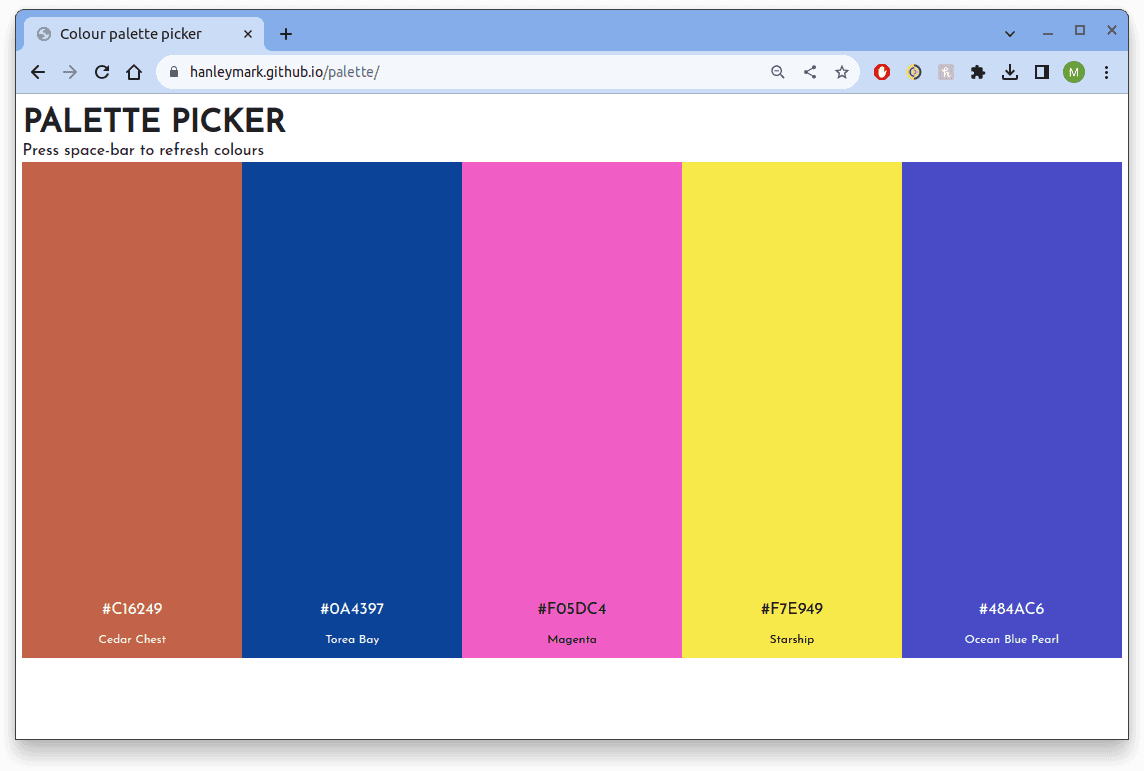The width and height of the screenshot is (1144, 771).
Task: Show browser downloads
Action: point(1010,71)
